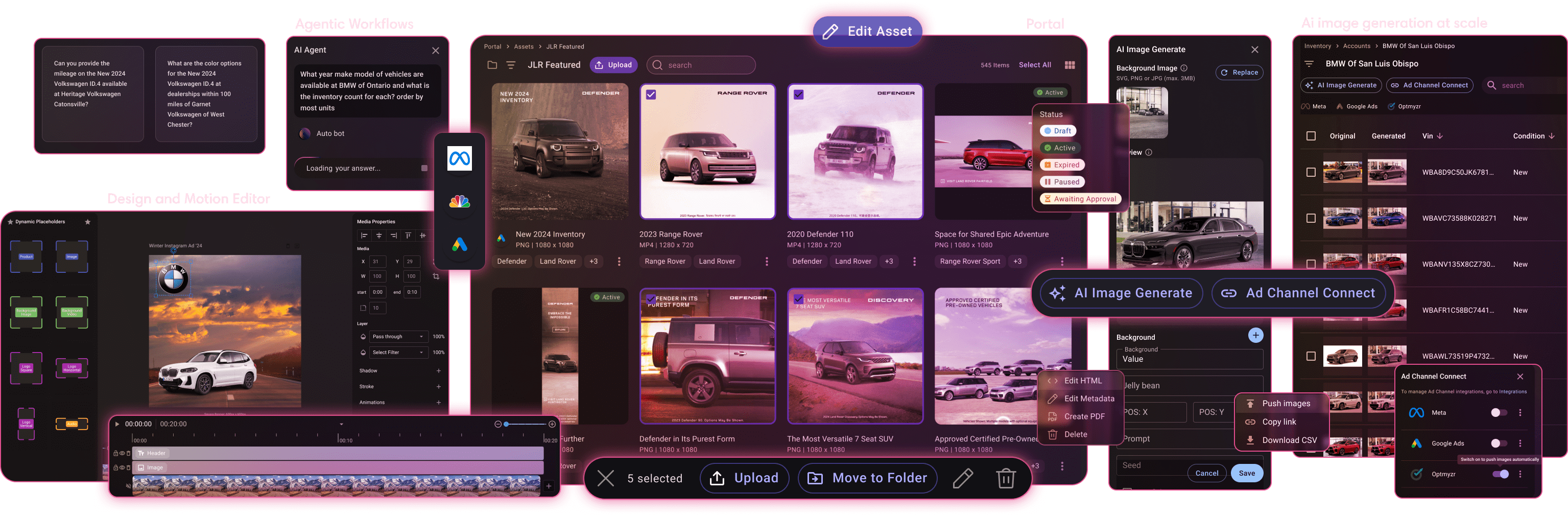Open the timeline dropdown arrow
This screenshot has height=515, width=1568.
coord(342,424)
